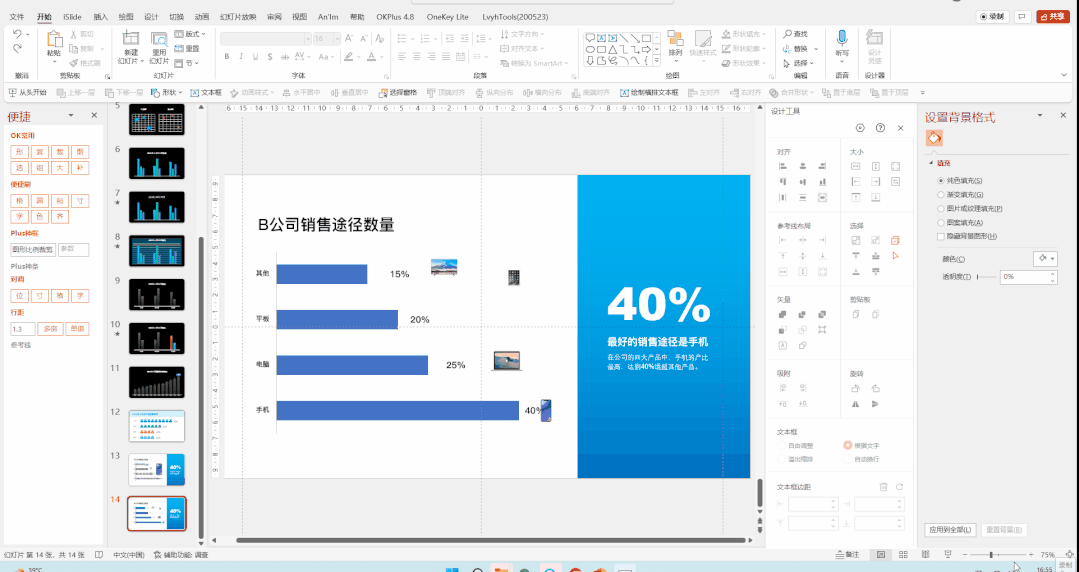Select 渐变填充 gradient fill radio button
1079x572 pixels.
[941, 195]
